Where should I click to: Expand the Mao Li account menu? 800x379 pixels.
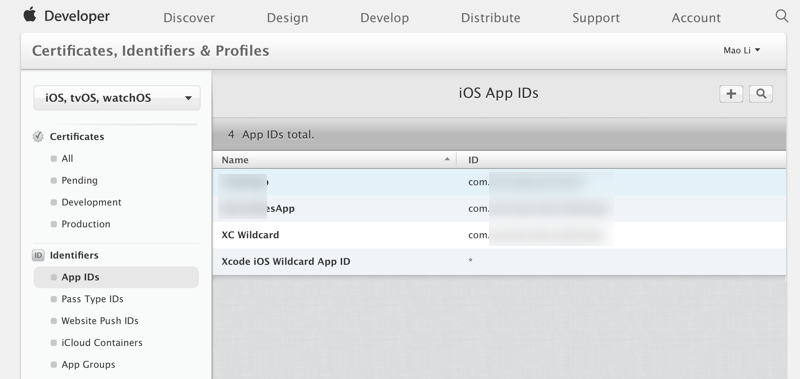coord(742,50)
